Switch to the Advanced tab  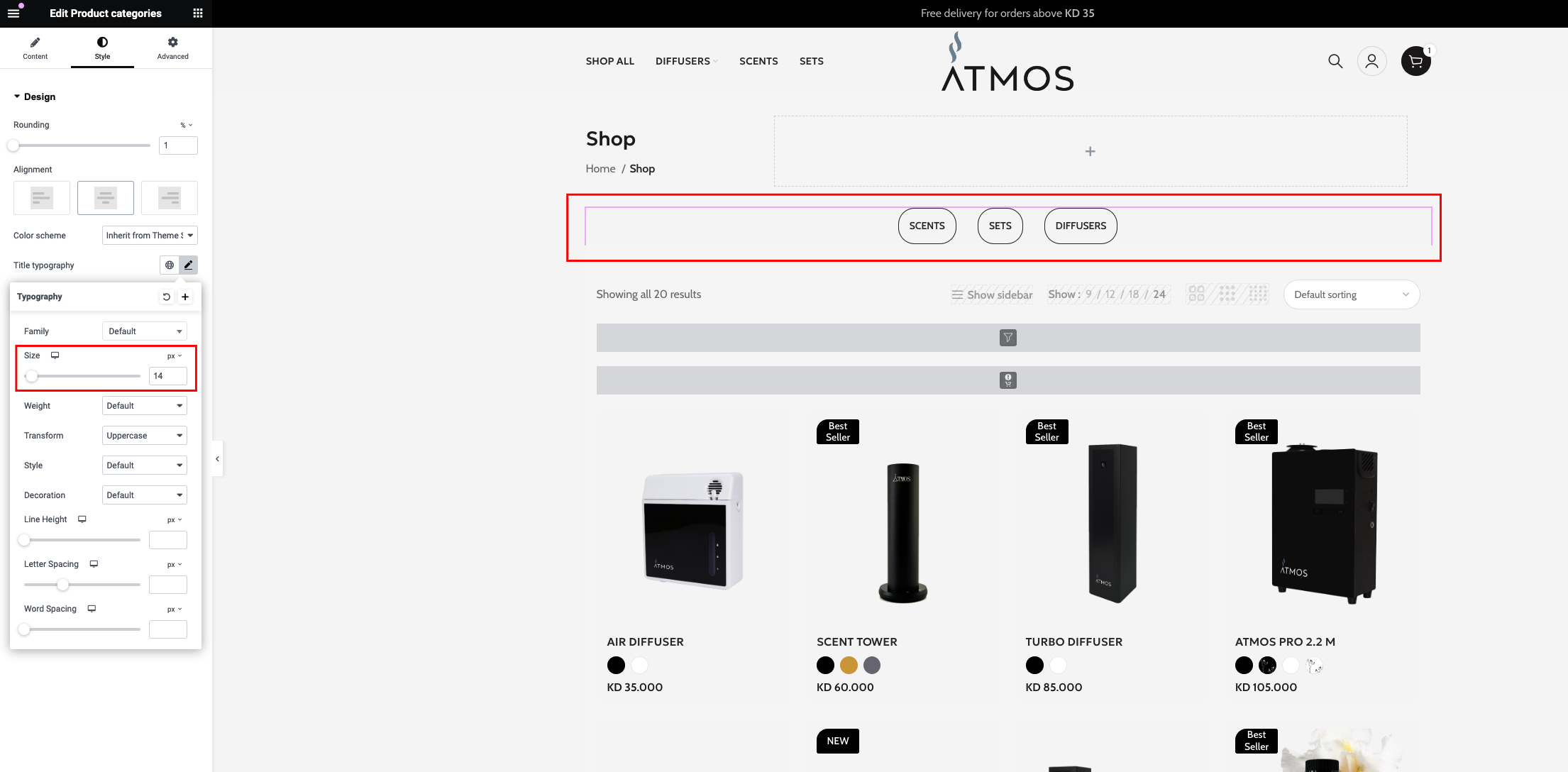click(x=172, y=48)
